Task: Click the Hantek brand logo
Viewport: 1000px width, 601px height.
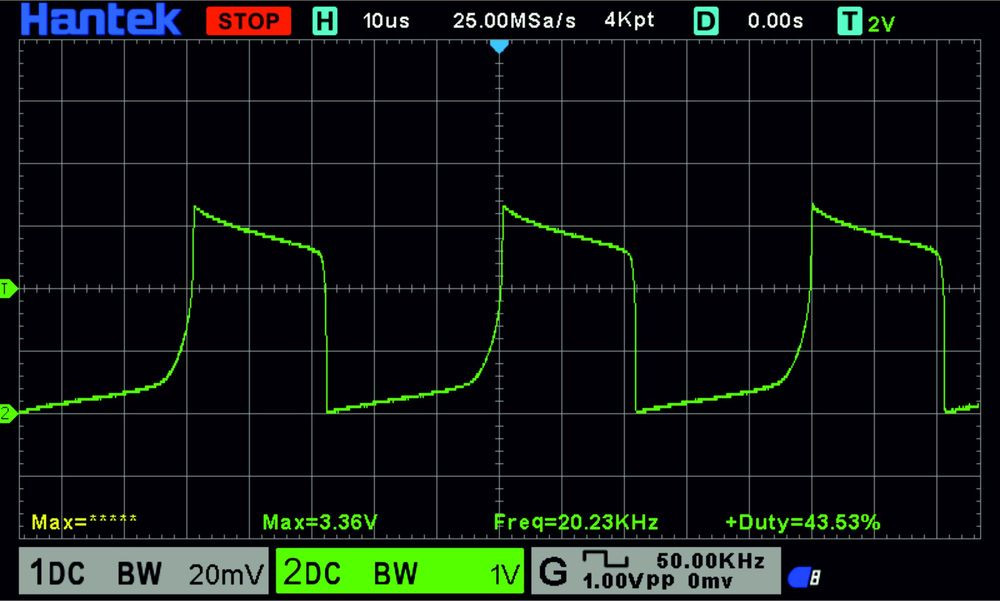Action: coord(101,19)
